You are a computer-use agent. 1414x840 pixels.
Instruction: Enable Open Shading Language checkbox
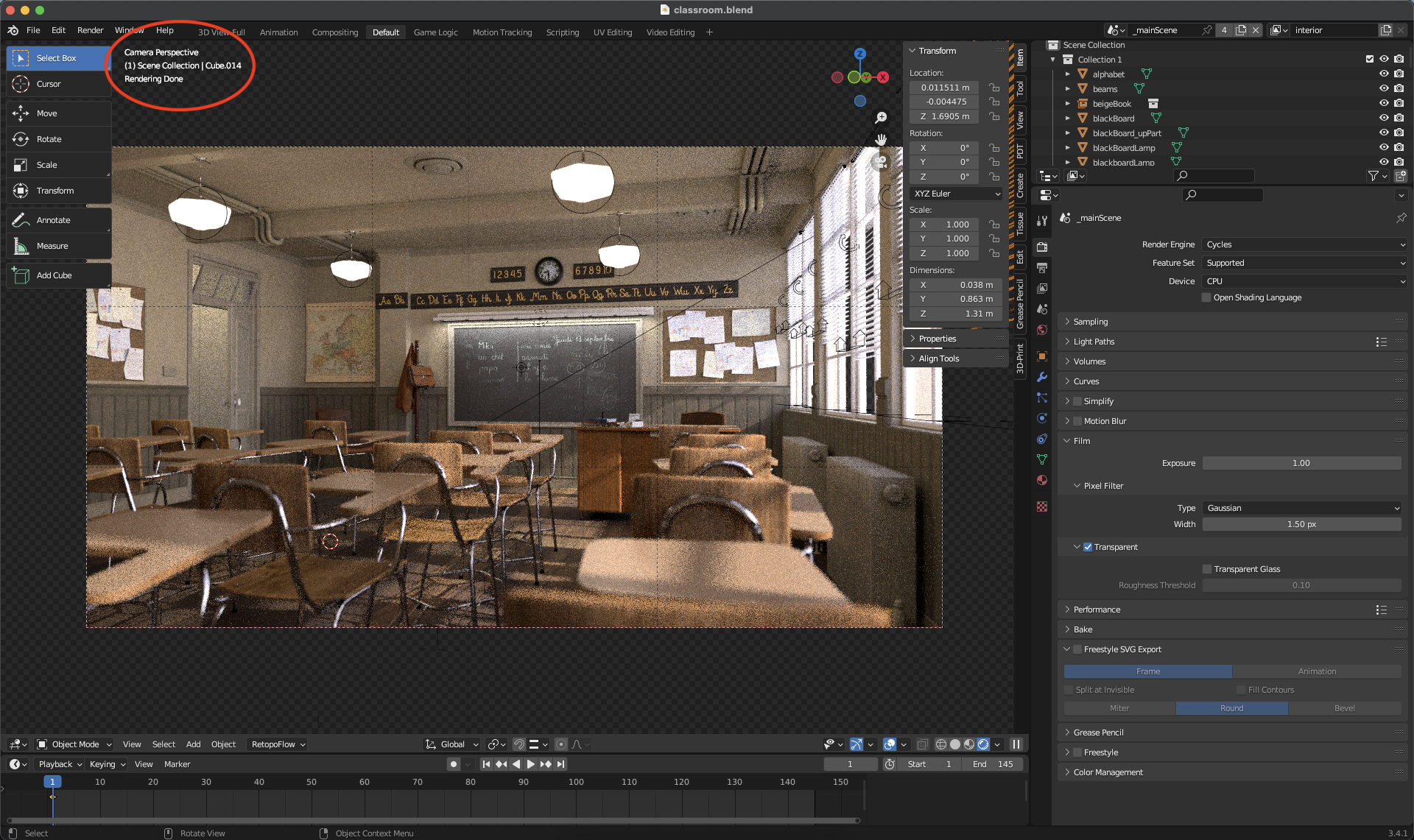(1206, 297)
